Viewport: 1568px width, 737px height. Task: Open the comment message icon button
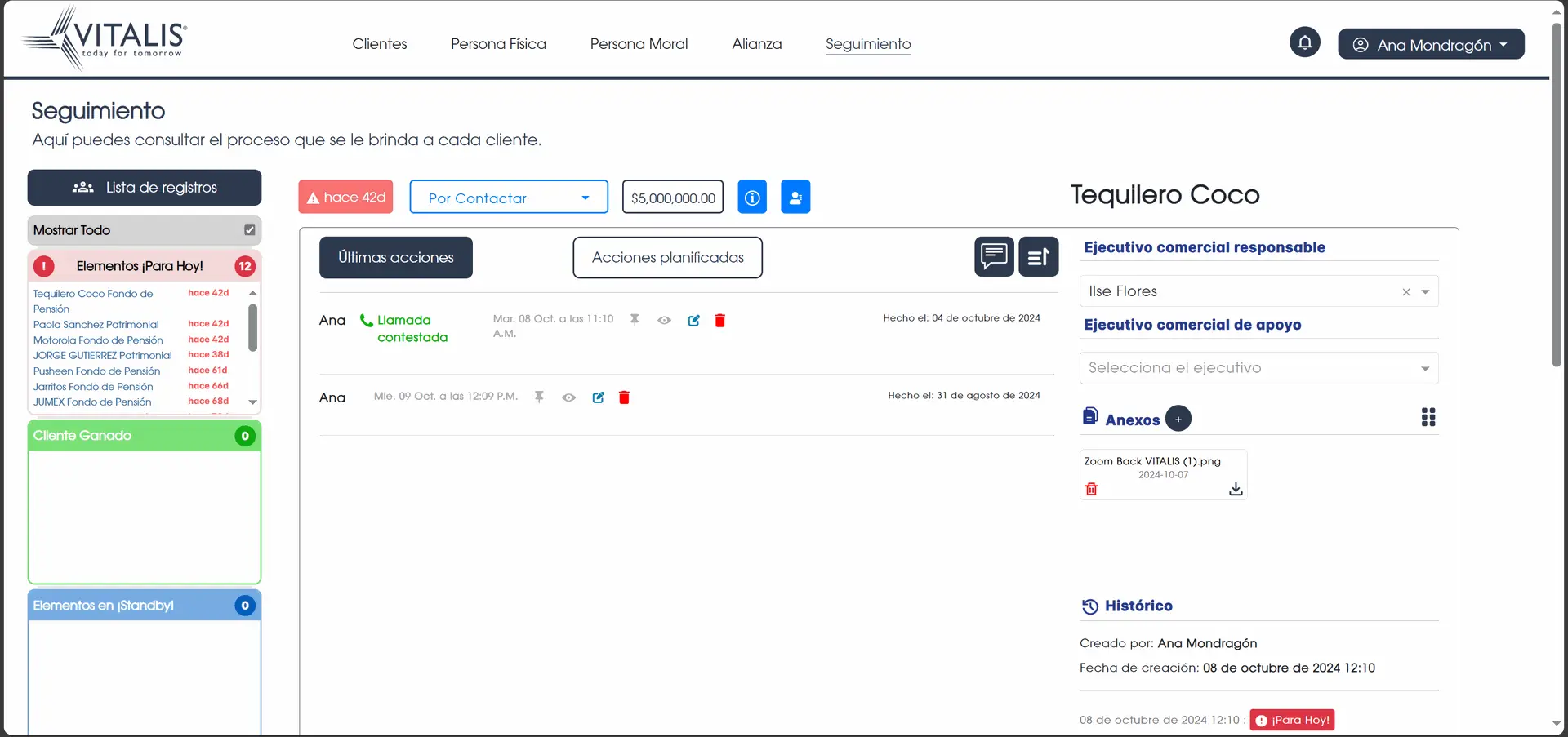[x=994, y=257]
